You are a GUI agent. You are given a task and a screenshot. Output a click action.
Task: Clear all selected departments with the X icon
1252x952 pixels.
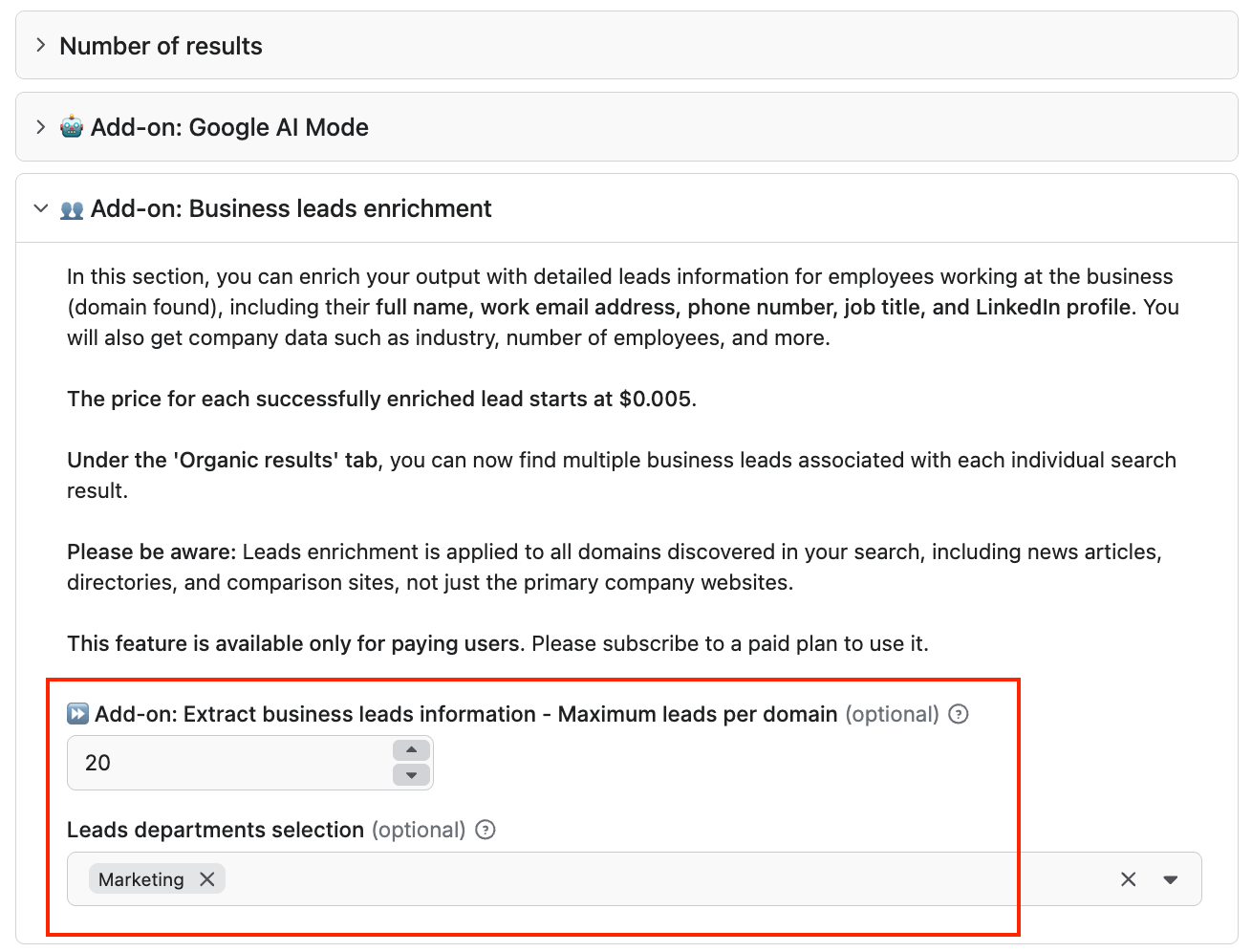click(1128, 878)
